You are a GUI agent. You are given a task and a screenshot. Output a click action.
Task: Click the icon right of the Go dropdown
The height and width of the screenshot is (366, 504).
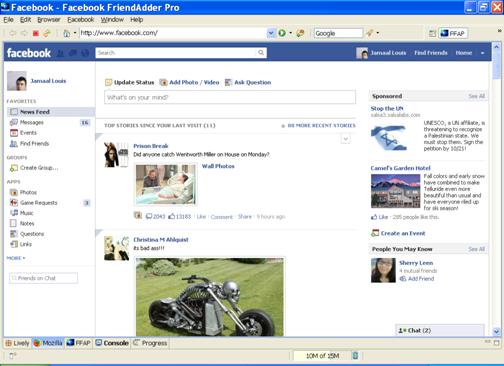click(x=300, y=33)
